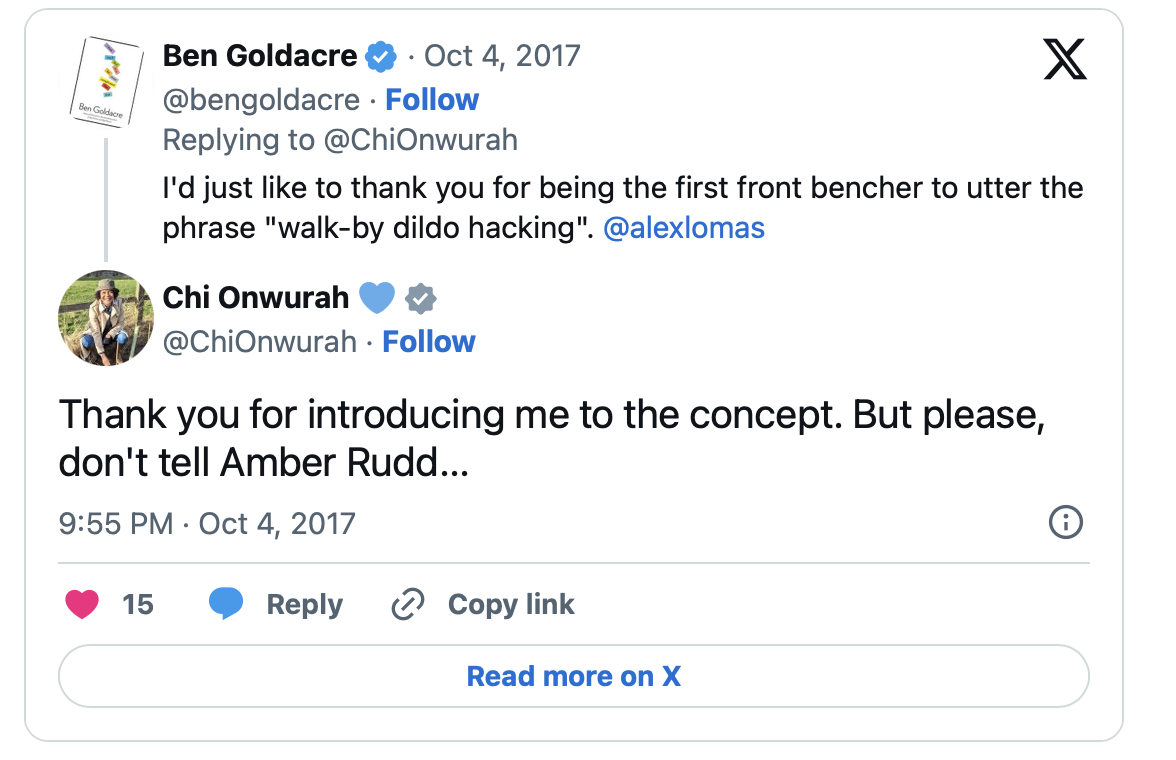This screenshot has width=1176, height=760.
Task: Click the reply speech bubble icon
Action: (x=226, y=604)
